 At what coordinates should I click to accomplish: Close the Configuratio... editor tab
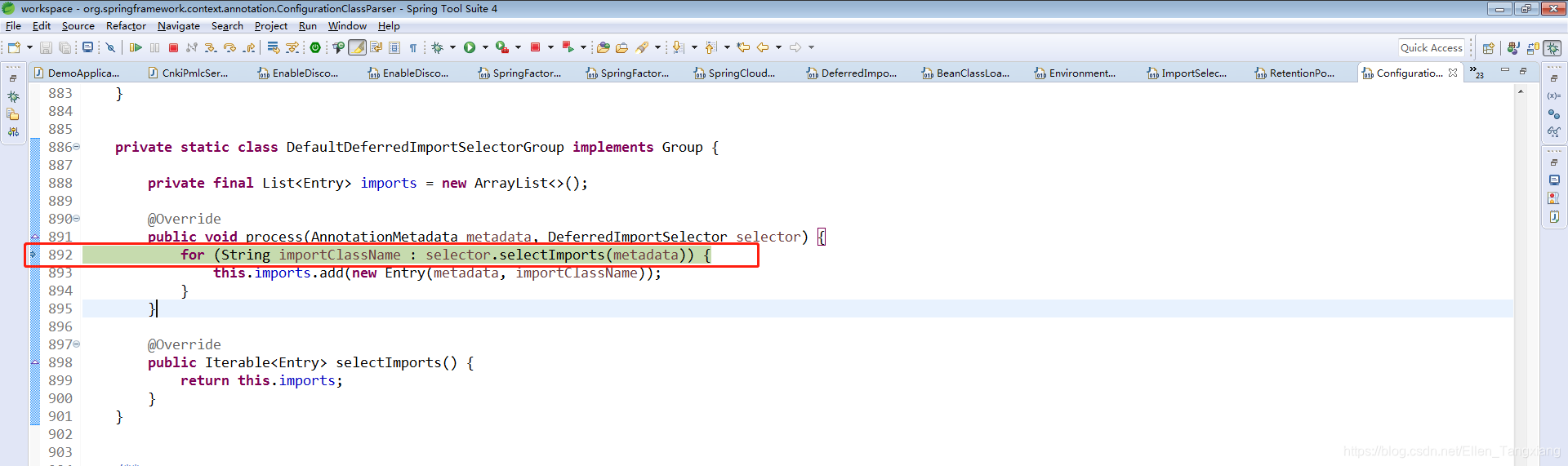point(1453,73)
